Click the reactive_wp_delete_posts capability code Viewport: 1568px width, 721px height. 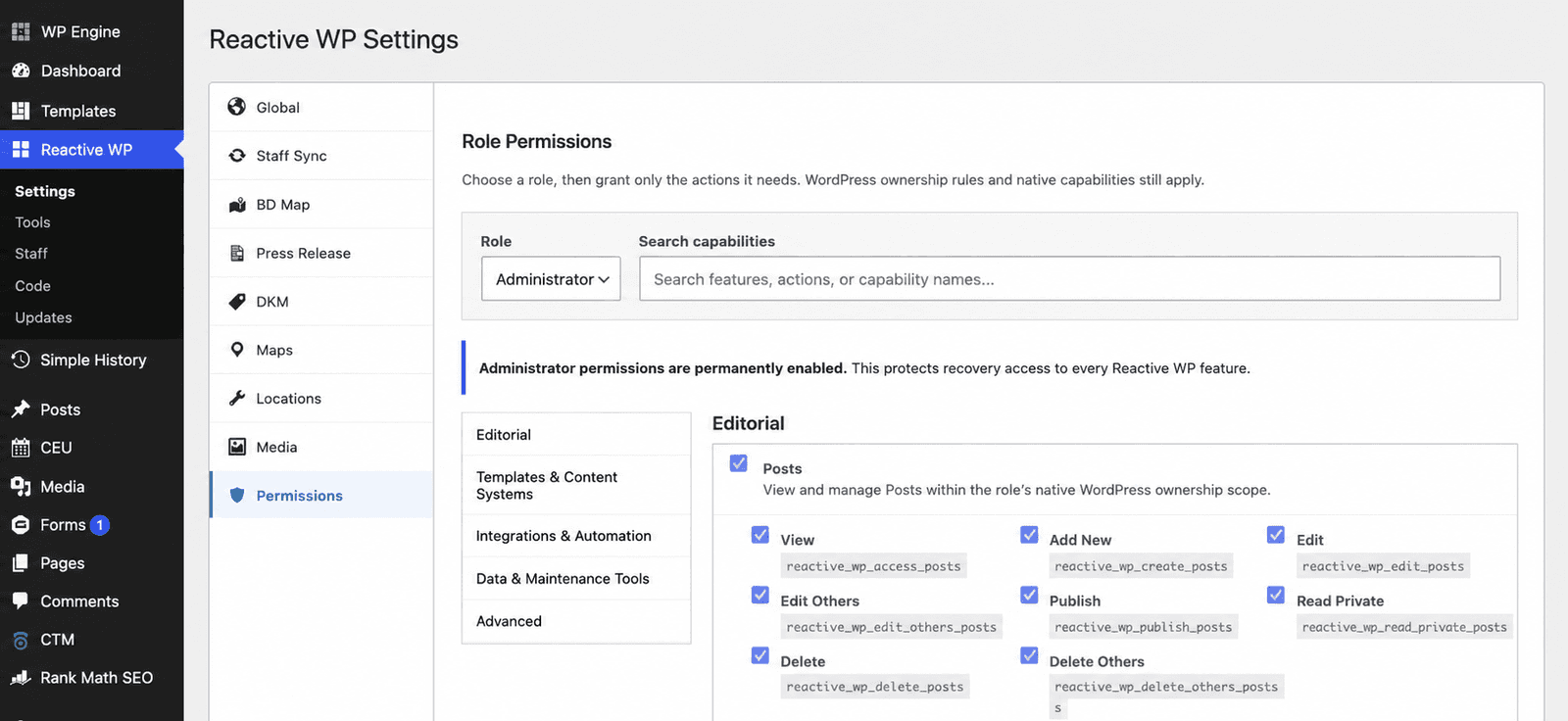tap(875, 687)
